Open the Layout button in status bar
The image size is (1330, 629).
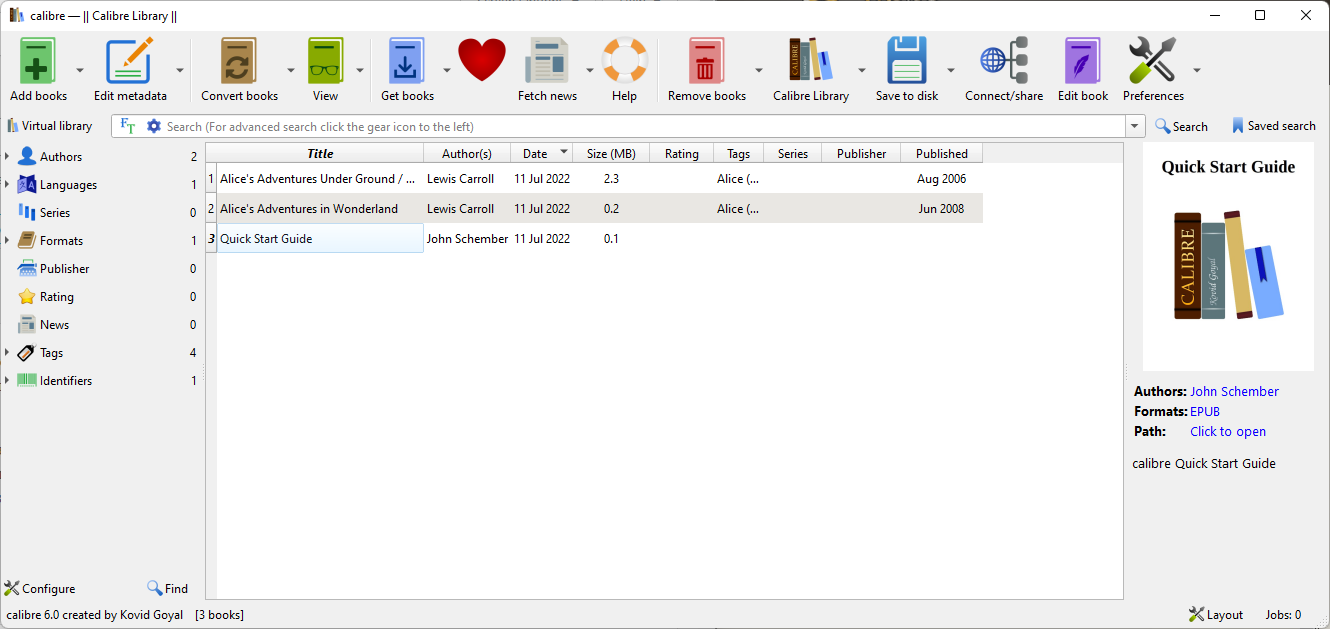1215,615
